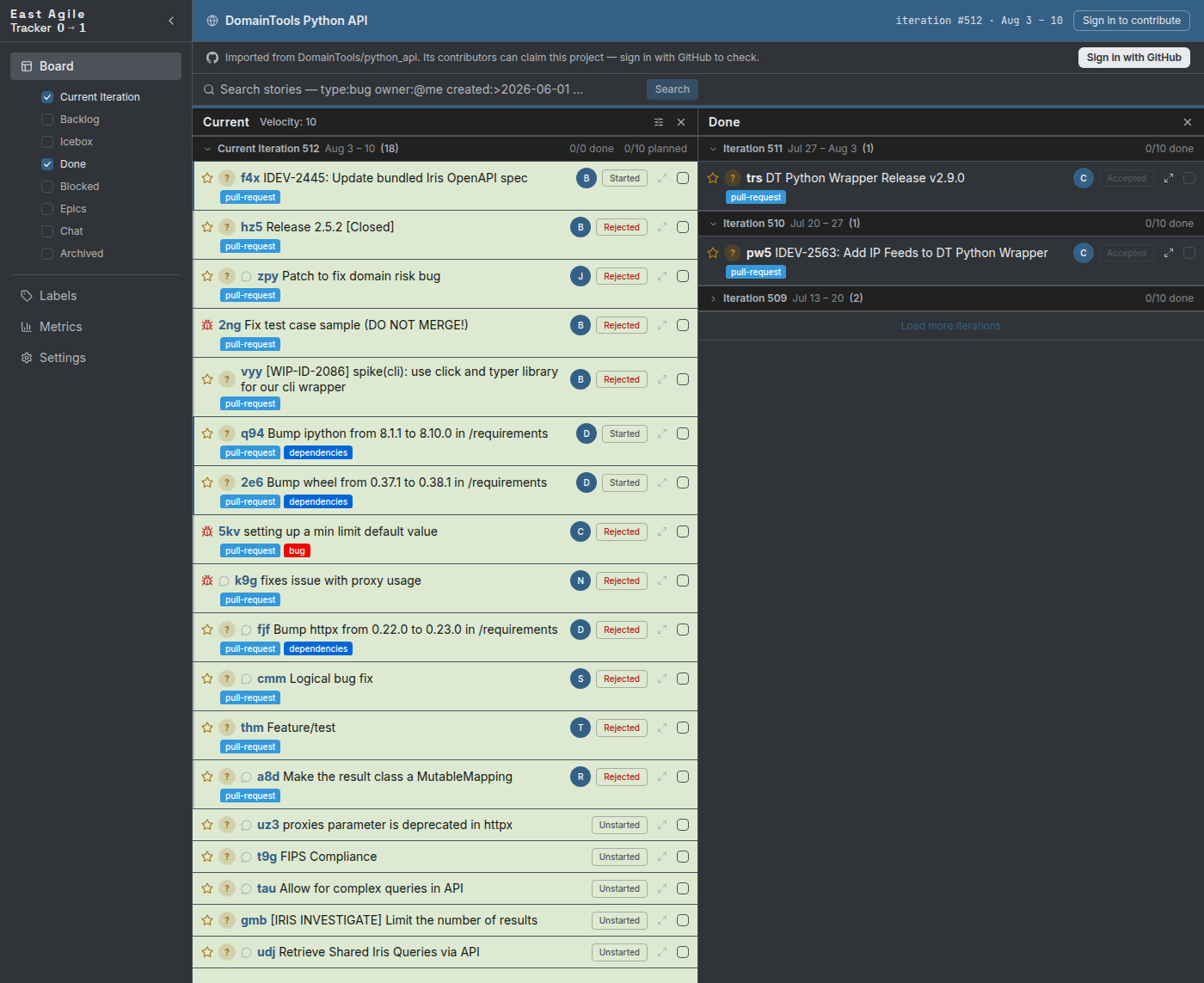Click the GitHub icon in the import banner
The width and height of the screenshot is (1204, 983).
[212, 58]
